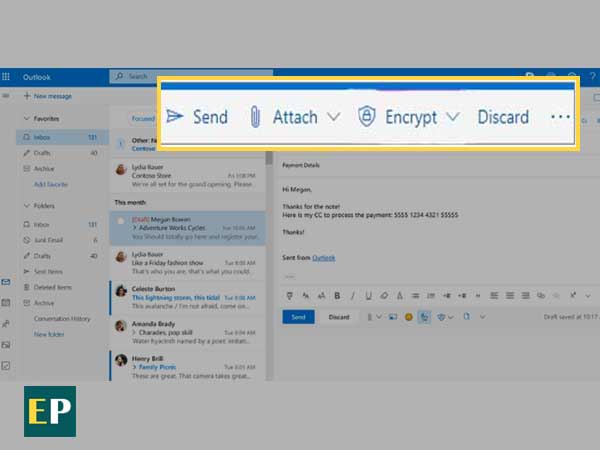Click the three-dots more actions in enlarged toolbar
This screenshot has height=450, width=600.
[560, 116]
